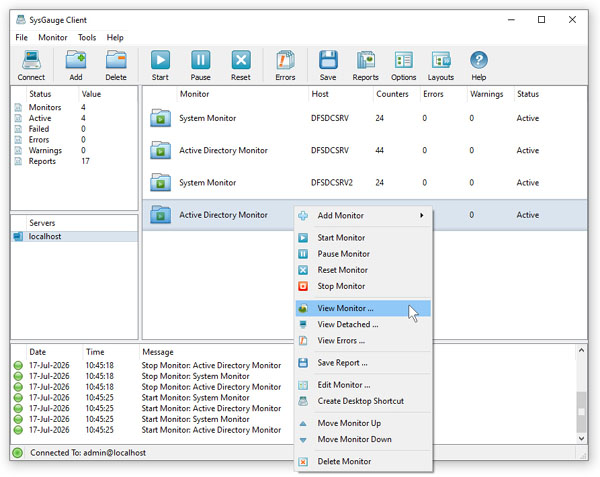Choose Create Desktop Shortcut
Screen dimensions: 600x477
(363, 401)
